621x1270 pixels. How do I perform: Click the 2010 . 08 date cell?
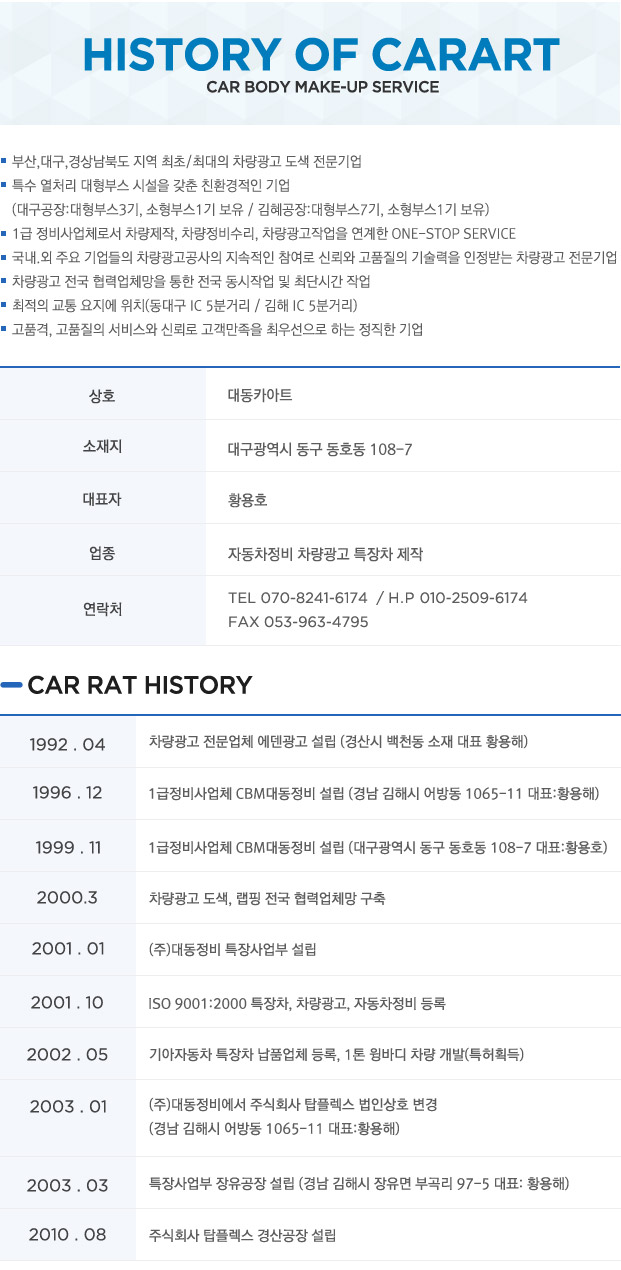click(67, 1235)
